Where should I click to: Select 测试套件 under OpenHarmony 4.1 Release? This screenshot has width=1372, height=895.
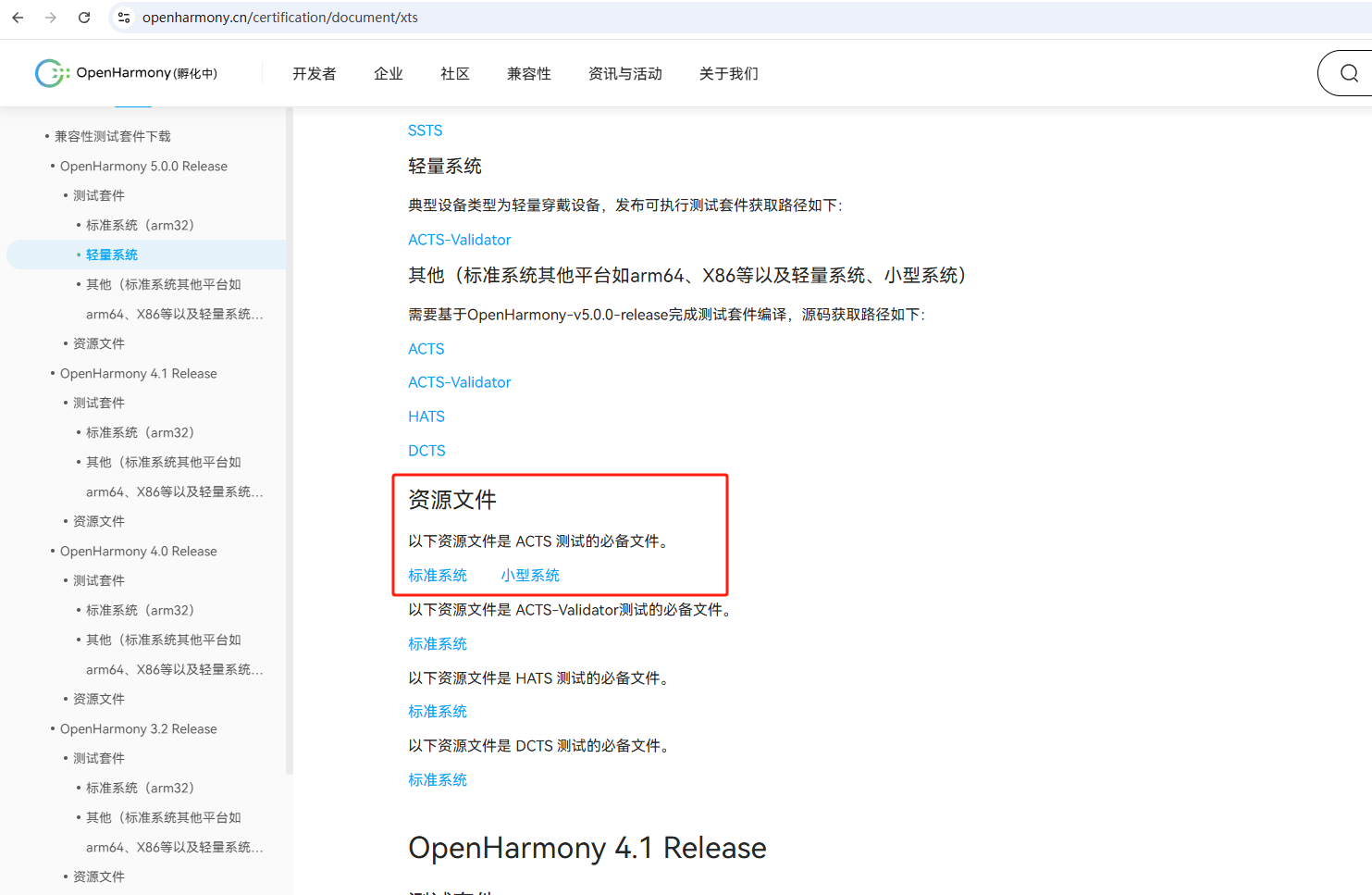pyautogui.click(x=99, y=403)
